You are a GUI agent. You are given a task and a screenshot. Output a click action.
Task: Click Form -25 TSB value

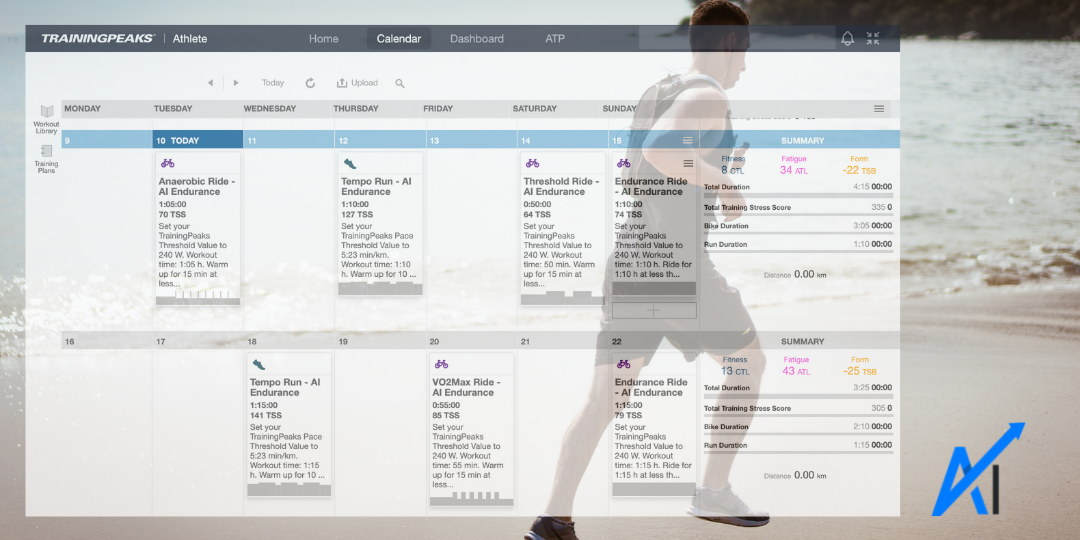coord(859,371)
